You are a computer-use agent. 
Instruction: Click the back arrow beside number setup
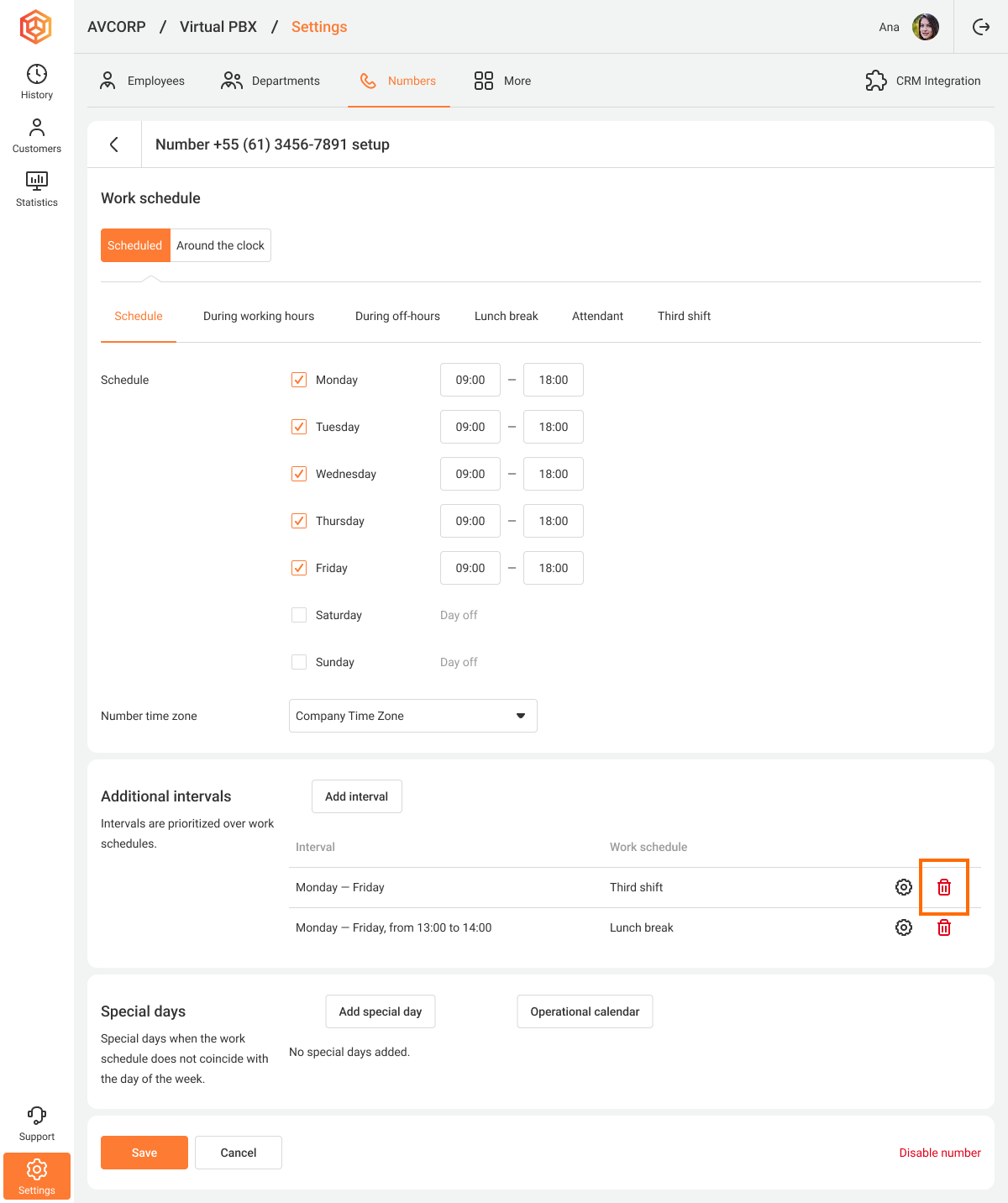[114, 144]
